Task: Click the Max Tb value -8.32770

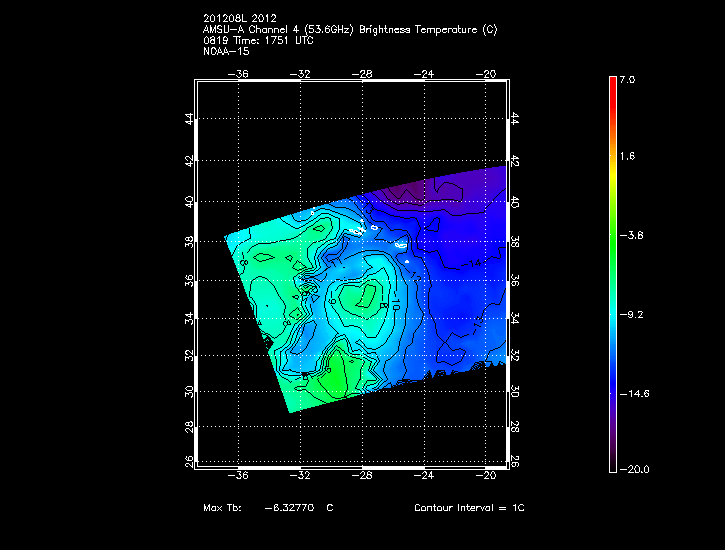Action: pos(289,508)
